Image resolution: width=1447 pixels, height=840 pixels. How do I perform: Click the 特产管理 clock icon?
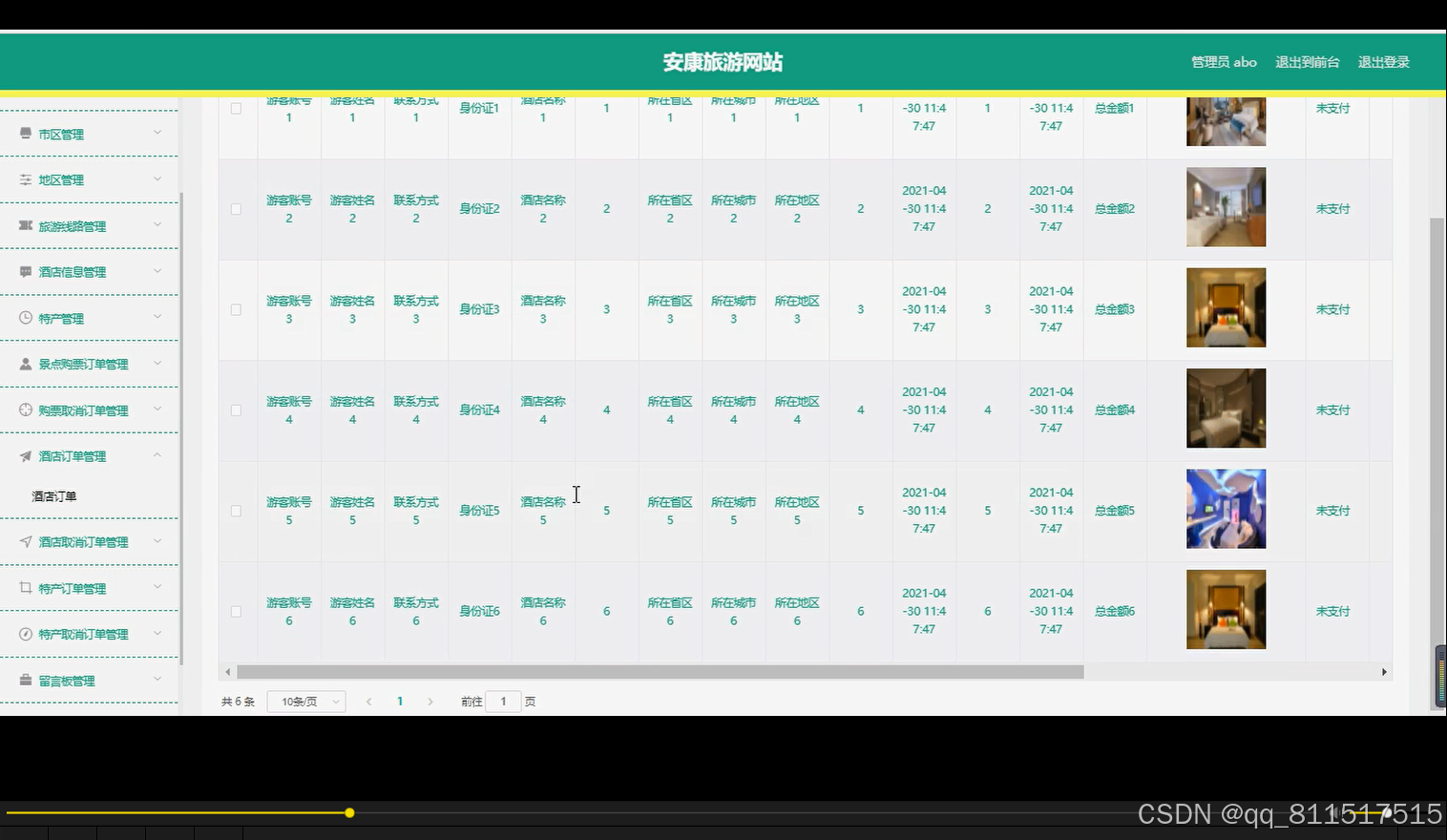pos(26,318)
